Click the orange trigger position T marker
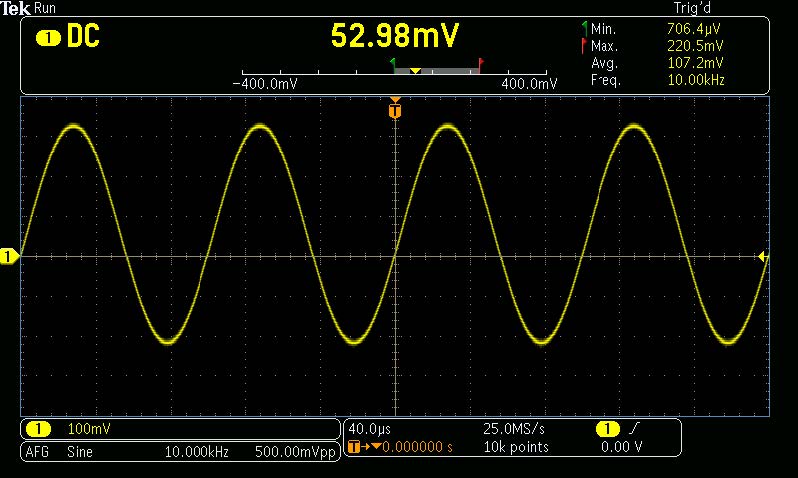The width and height of the screenshot is (798, 478). [x=395, y=110]
